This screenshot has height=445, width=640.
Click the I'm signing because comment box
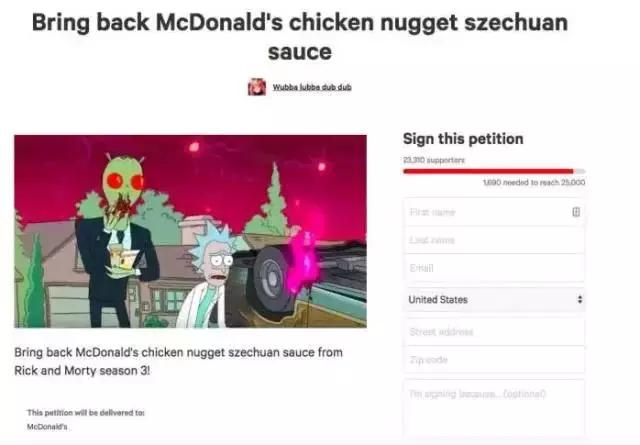[x=494, y=408]
